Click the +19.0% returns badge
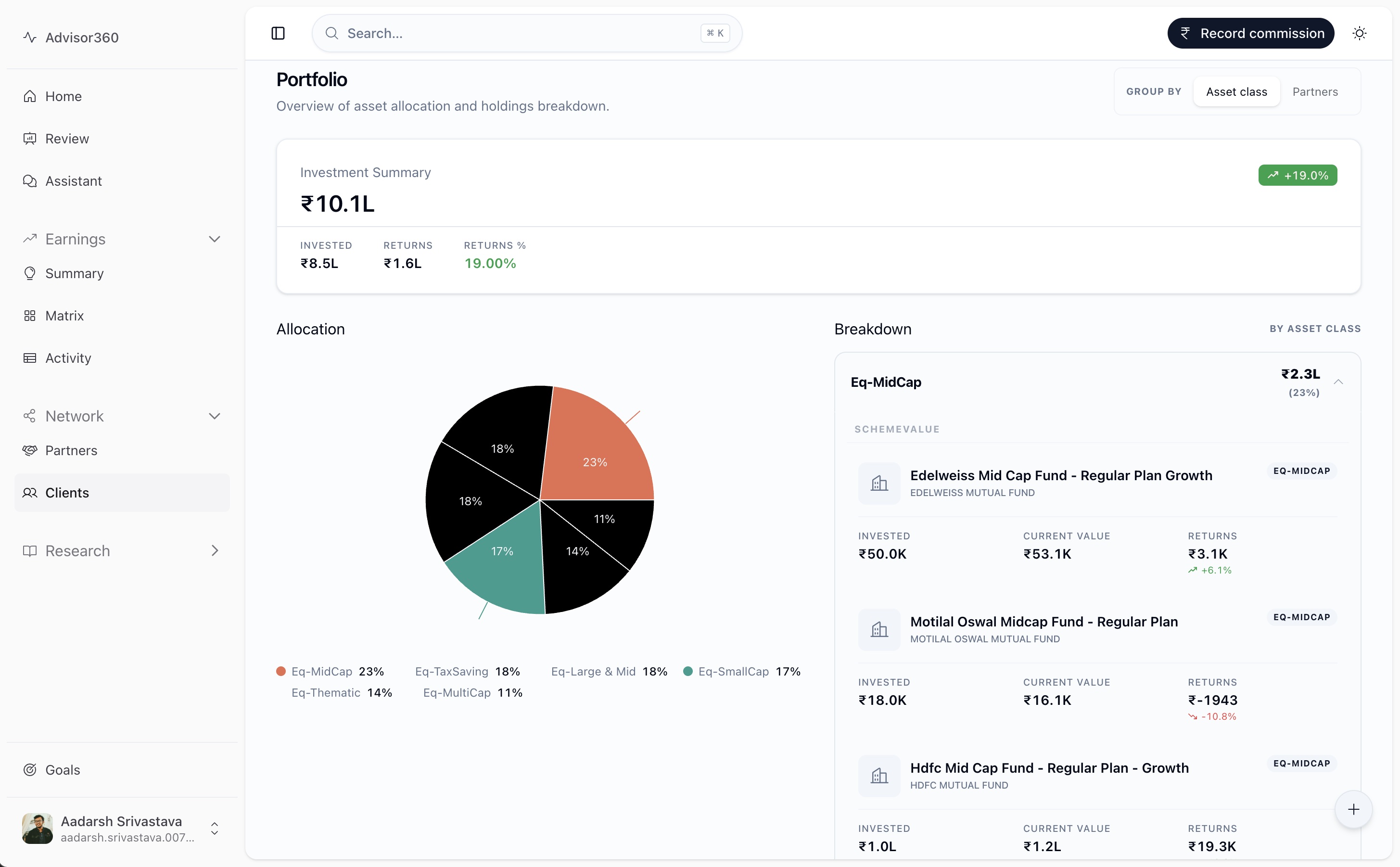The width and height of the screenshot is (1400, 867). pyautogui.click(x=1298, y=176)
